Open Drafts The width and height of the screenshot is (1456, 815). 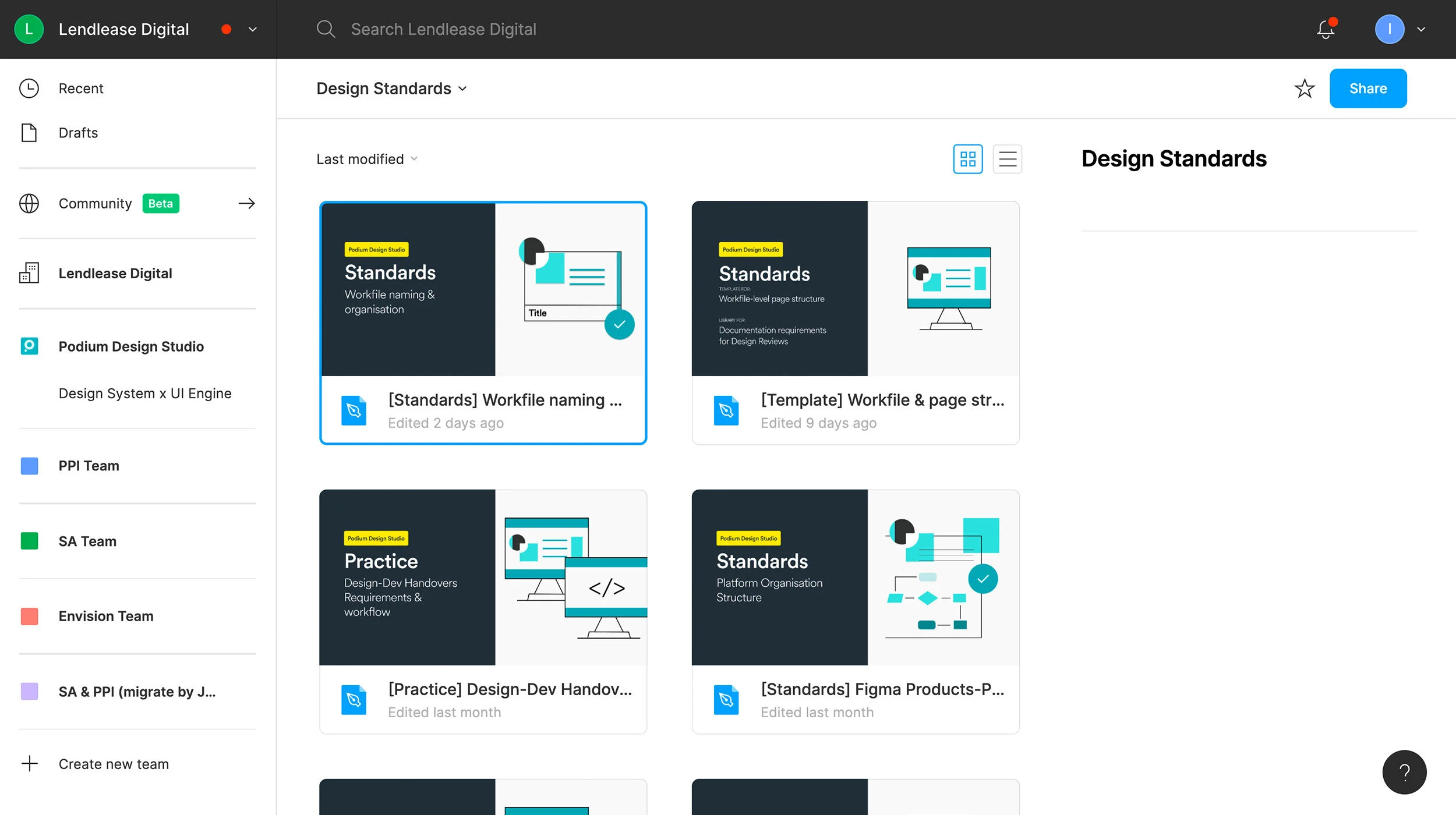[x=78, y=133]
